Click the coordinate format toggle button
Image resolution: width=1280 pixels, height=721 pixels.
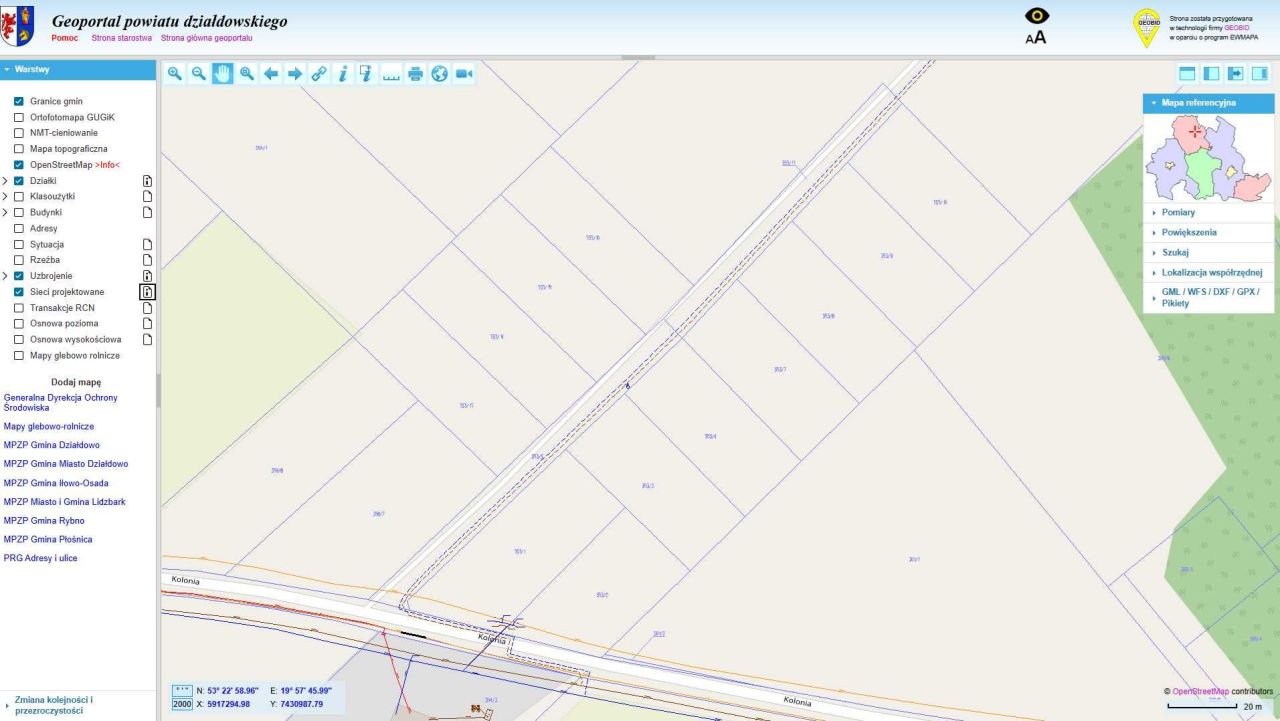182,690
